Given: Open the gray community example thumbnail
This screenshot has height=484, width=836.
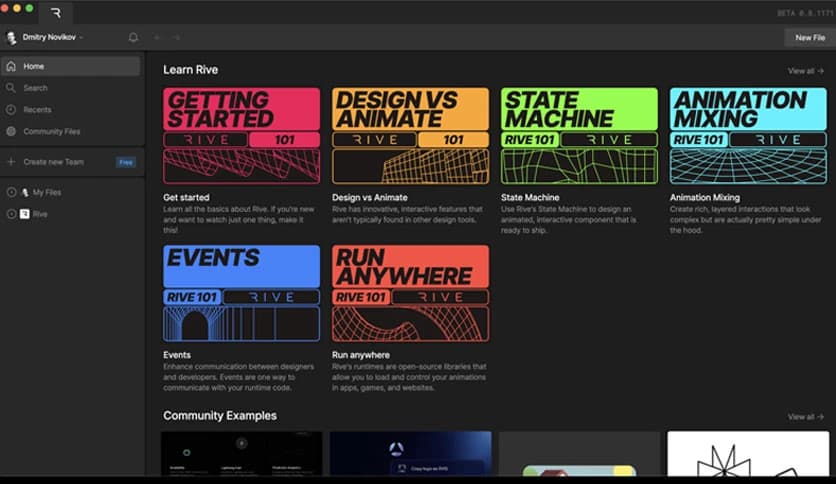Looking at the screenshot, I should coord(580,453).
